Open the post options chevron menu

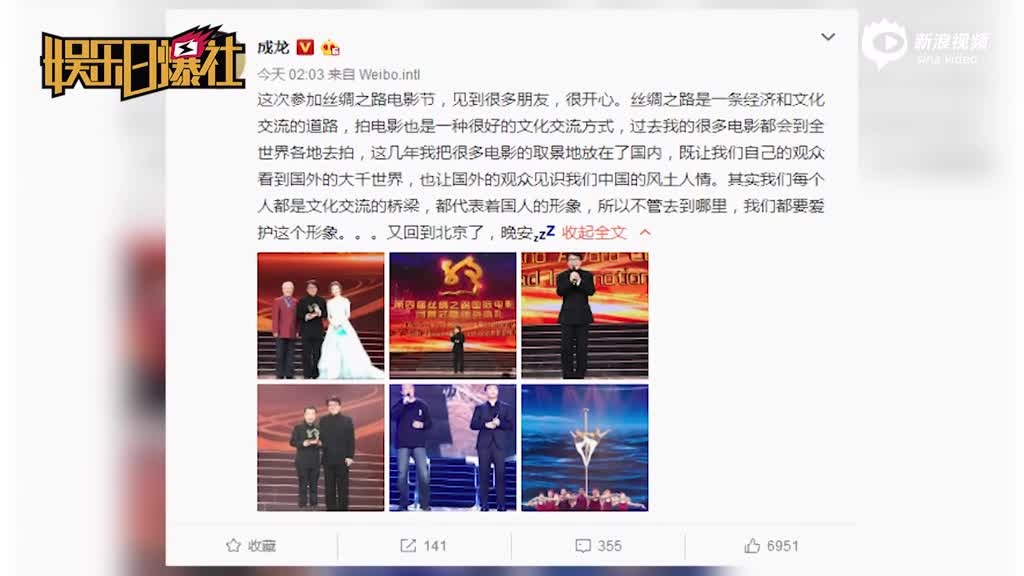click(x=827, y=37)
